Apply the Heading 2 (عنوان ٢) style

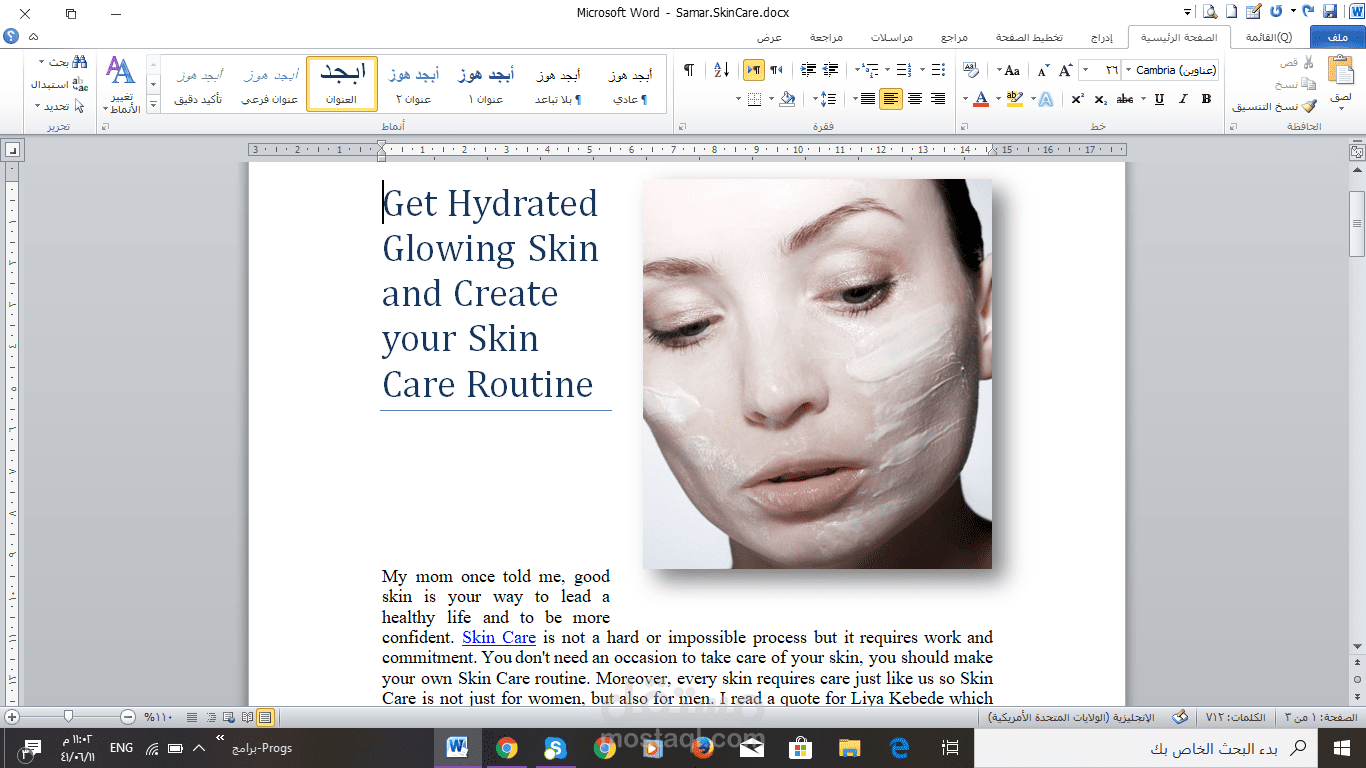(x=413, y=84)
